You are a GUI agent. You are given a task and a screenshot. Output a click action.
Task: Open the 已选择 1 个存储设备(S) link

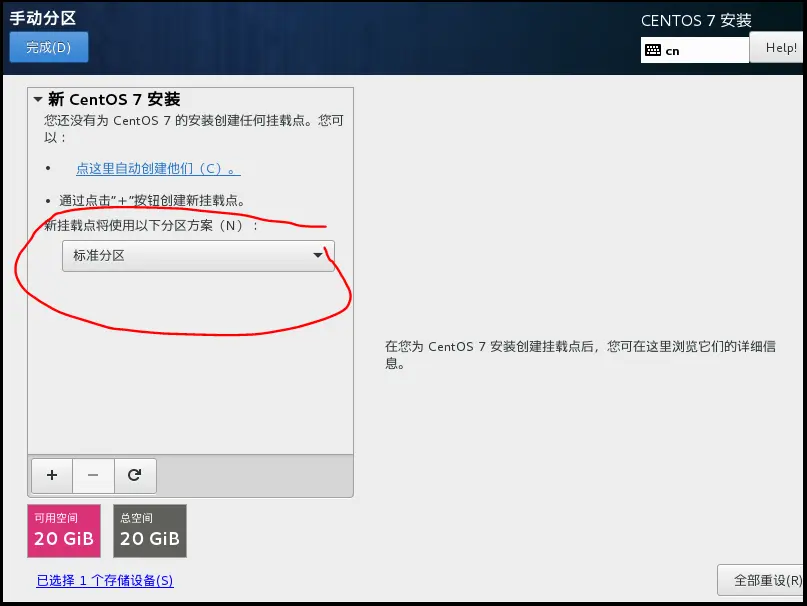click(x=104, y=580)
